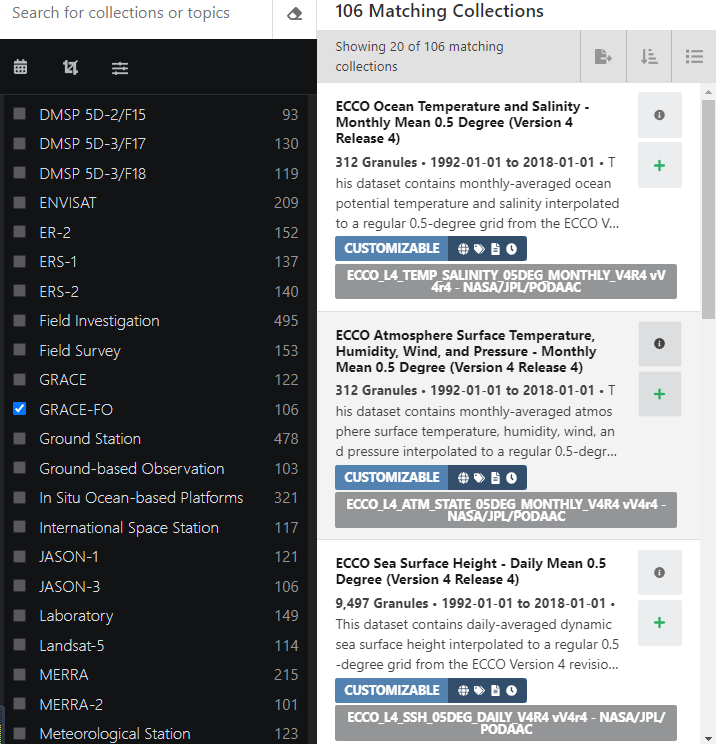Clear the search with eraser icon
Screen dimensions: 716x744
click(295, 14)
